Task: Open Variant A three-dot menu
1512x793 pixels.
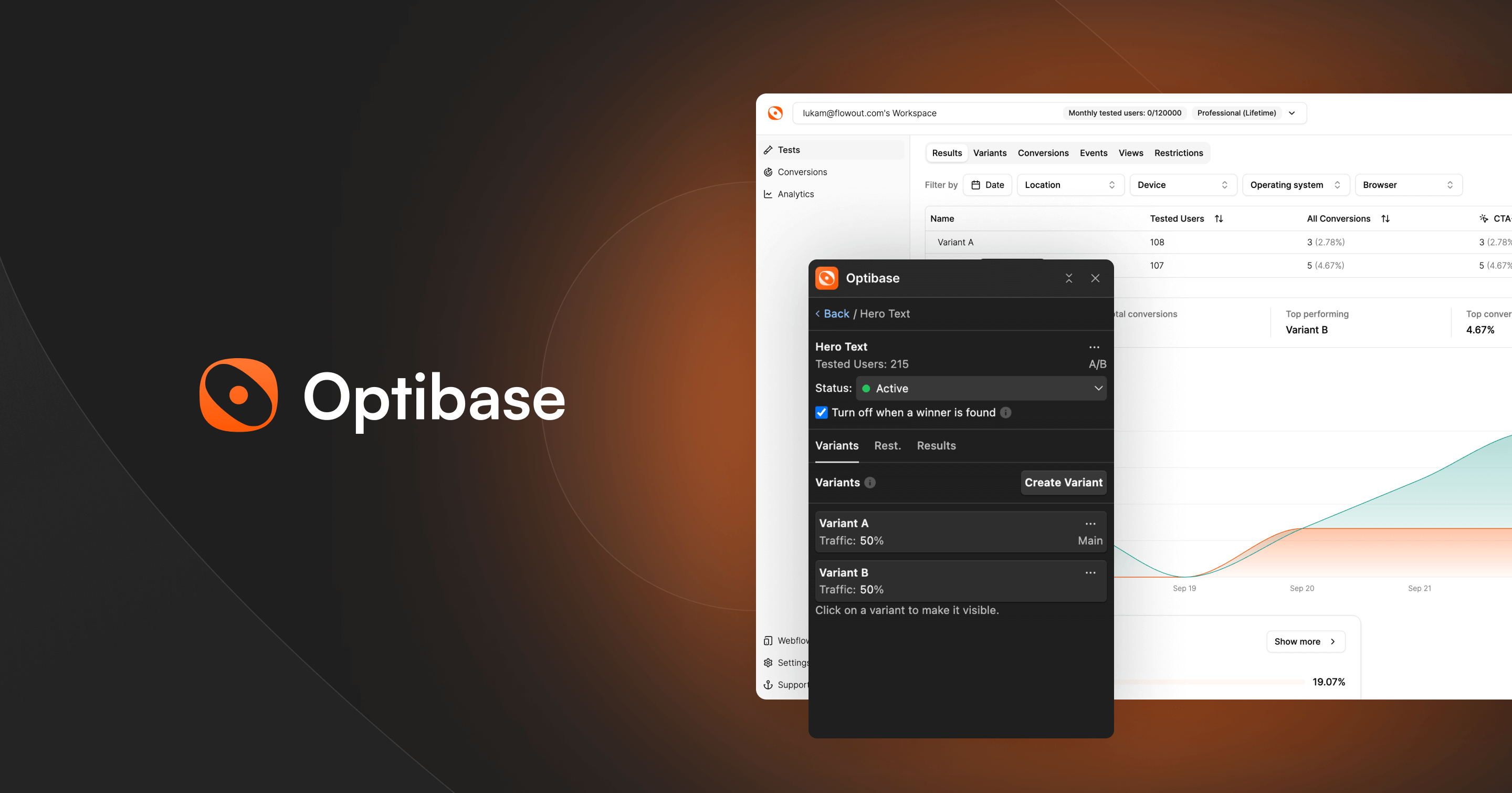Action: [x=1090, y=524]
